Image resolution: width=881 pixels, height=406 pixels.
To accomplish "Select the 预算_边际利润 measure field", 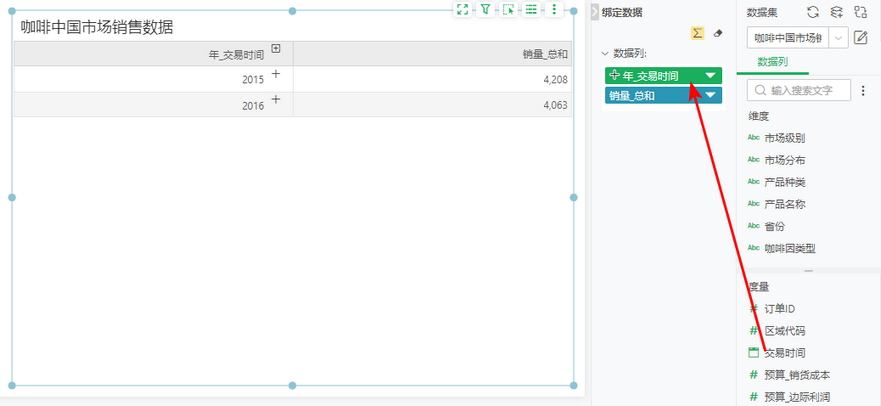I will (x=797, y=396).
